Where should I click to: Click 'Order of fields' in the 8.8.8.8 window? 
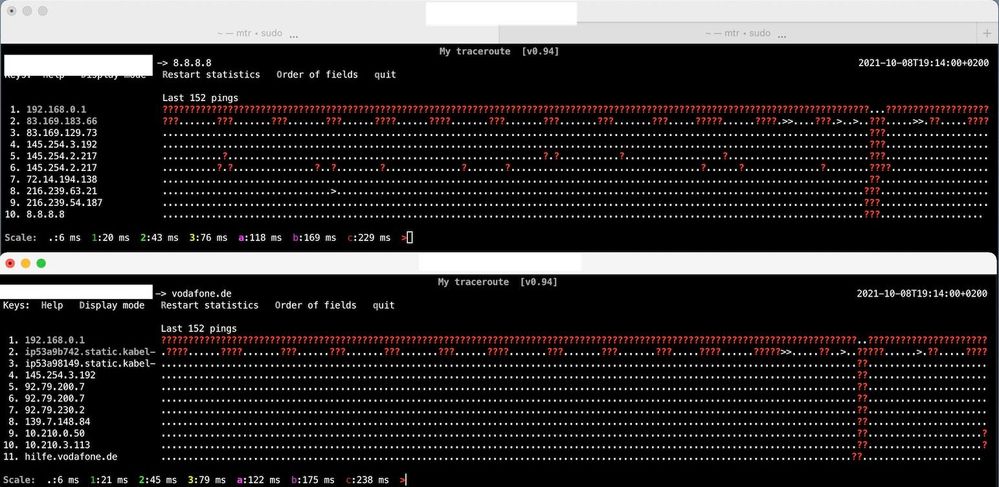317,75
